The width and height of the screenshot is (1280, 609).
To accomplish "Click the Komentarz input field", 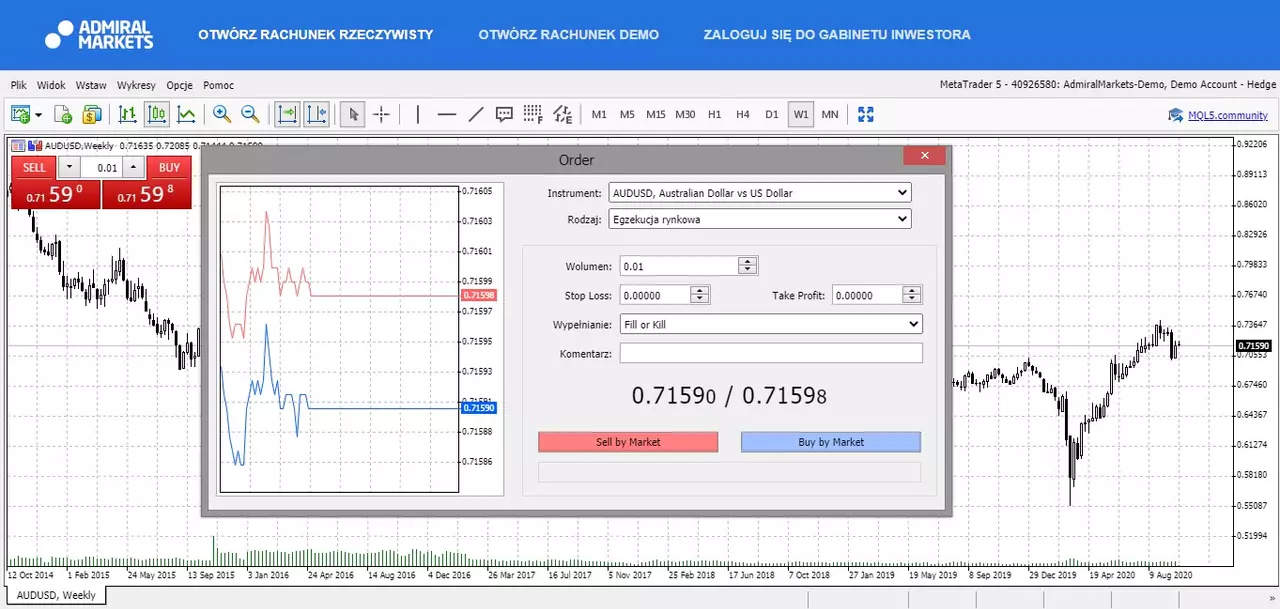I will coord(771,353).
